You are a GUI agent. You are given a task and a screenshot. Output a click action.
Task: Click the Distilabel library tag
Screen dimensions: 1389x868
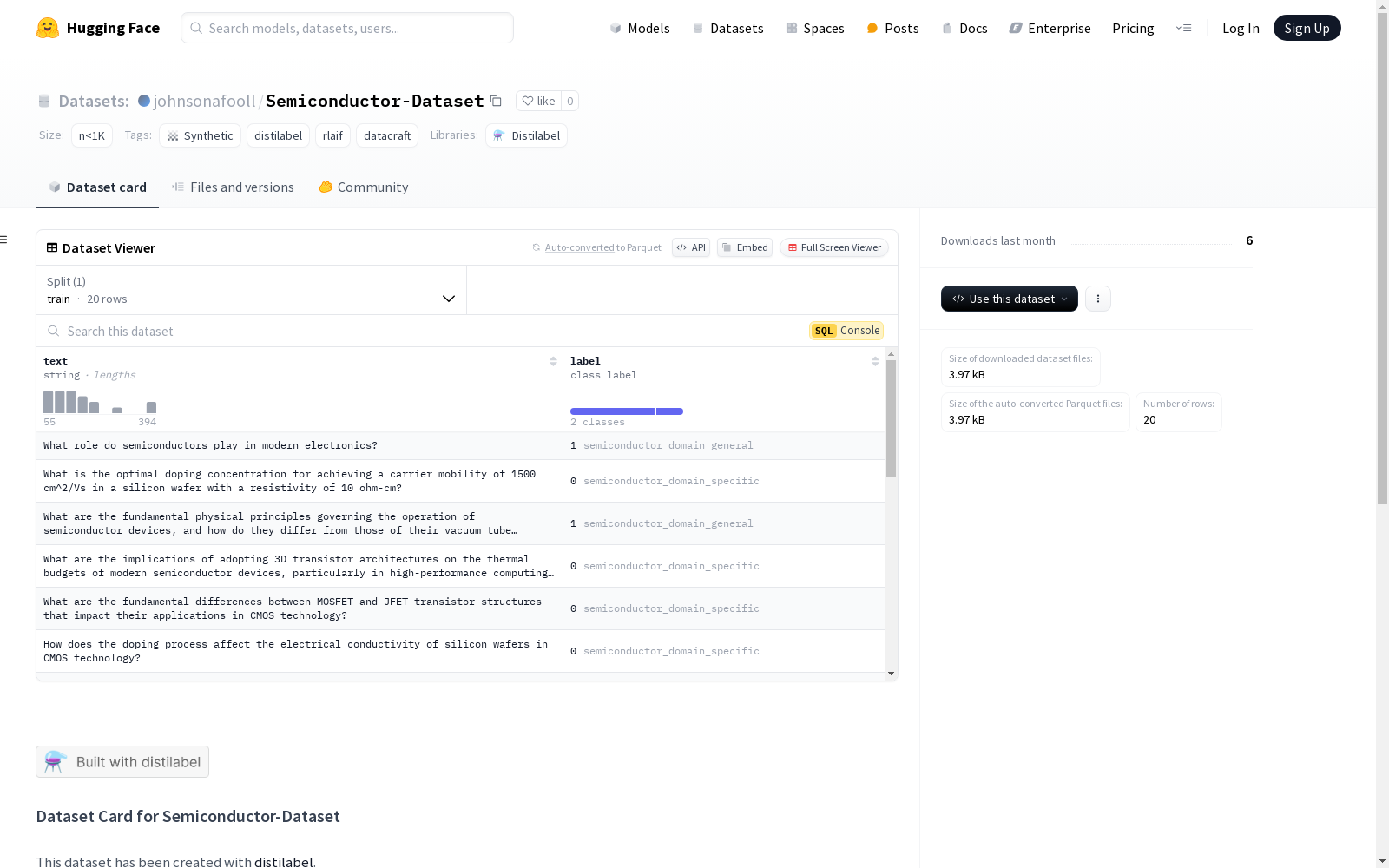[x=526, y=135]
